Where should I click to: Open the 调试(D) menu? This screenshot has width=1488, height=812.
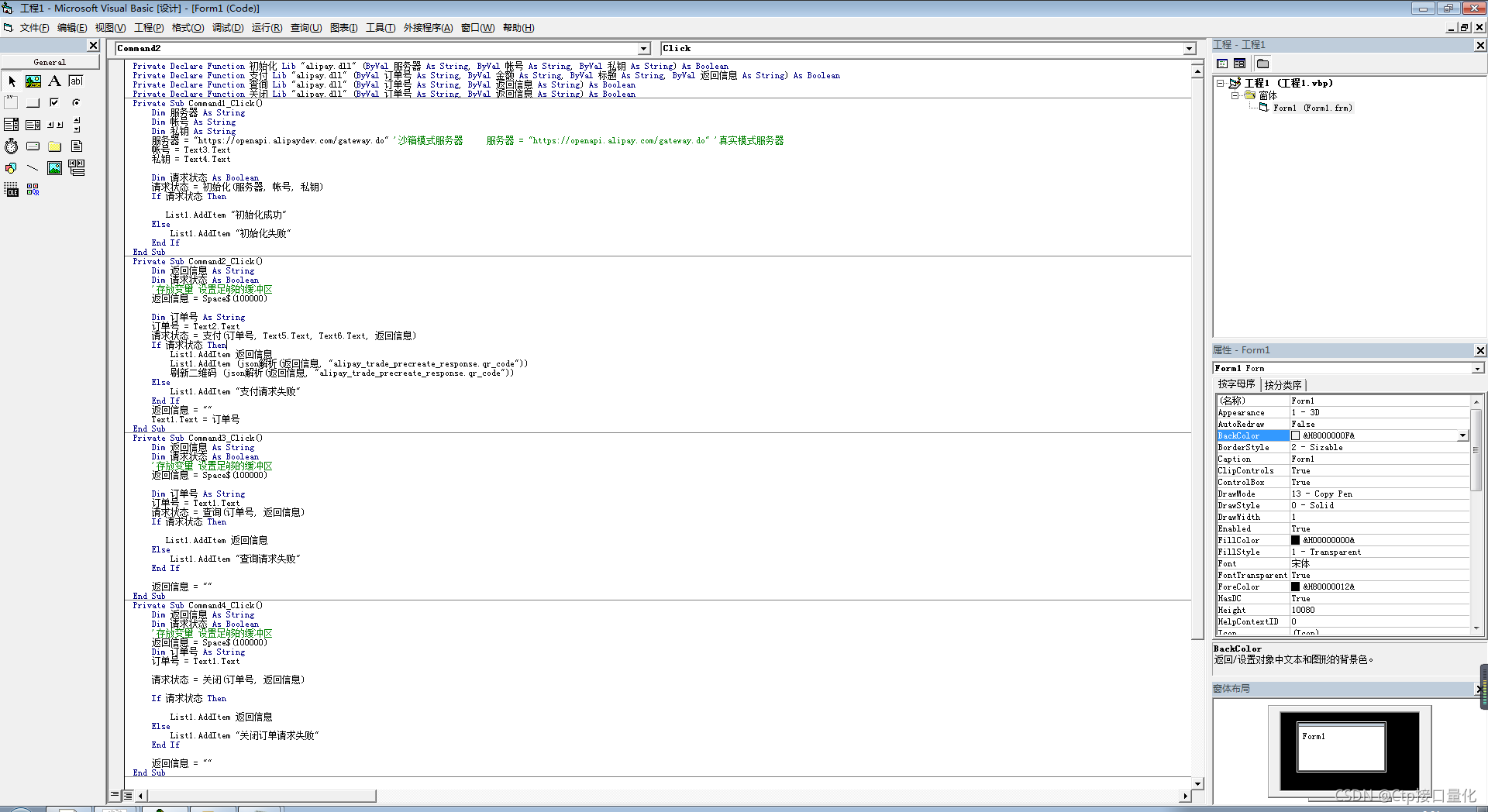[228, 28]
